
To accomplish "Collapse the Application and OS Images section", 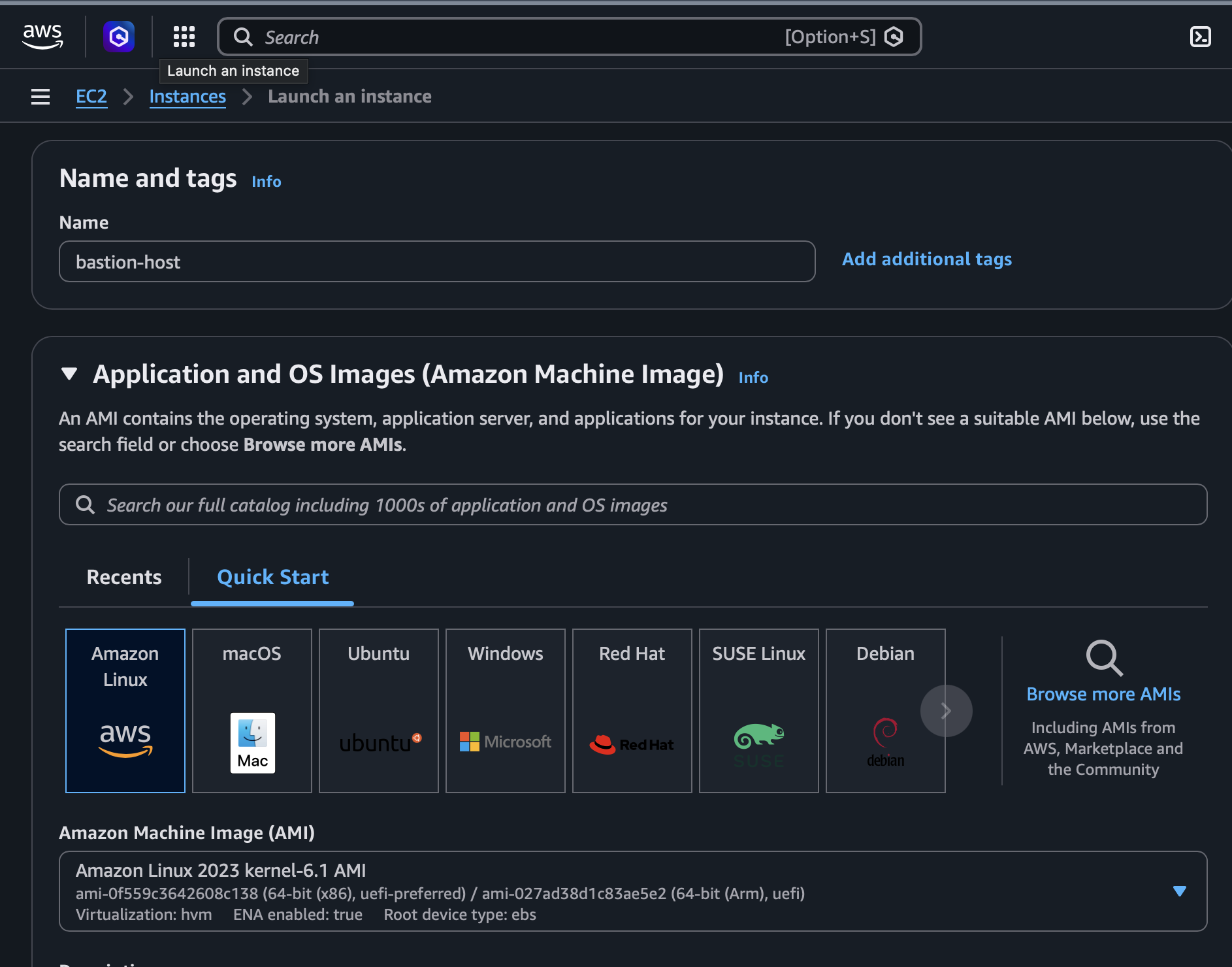I will [69, 374].
